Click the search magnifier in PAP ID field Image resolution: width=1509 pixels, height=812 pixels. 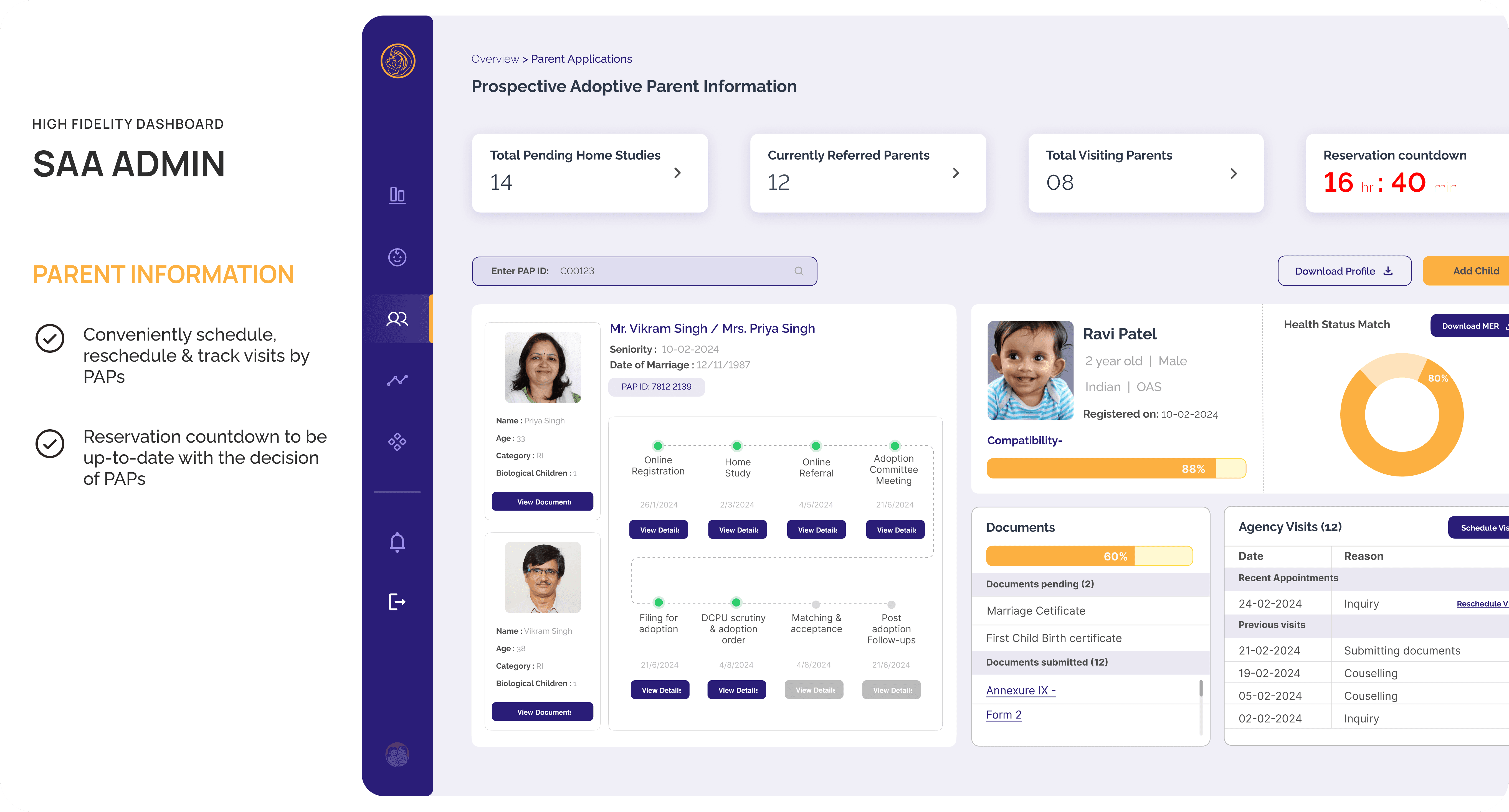(x=798, y=271)
